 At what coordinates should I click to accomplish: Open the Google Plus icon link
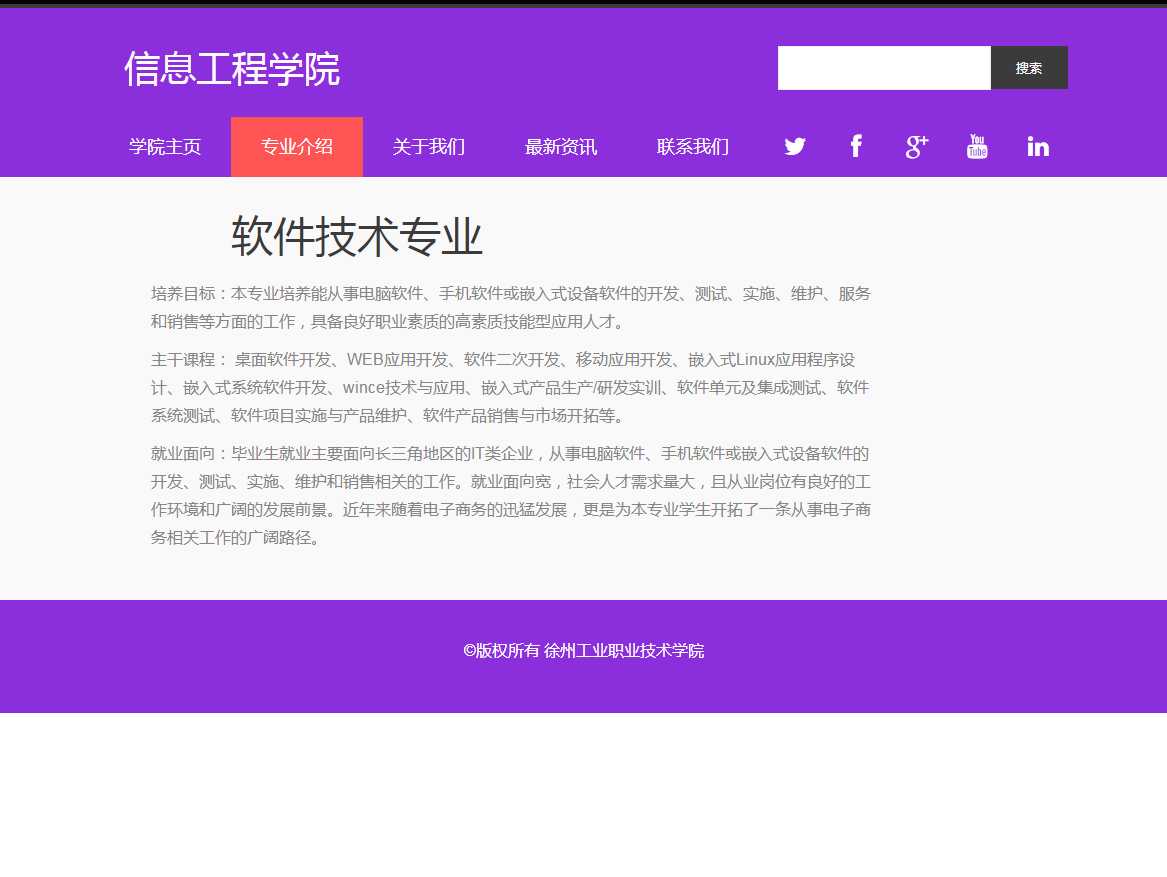coord(917,147)
